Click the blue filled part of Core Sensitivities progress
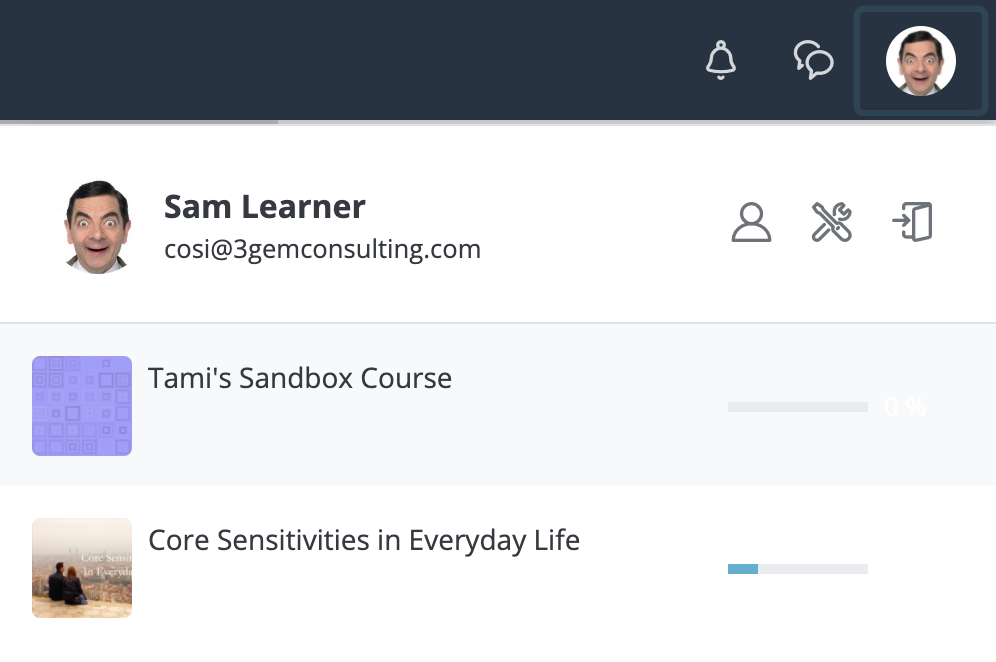This screenshot has width=996, height=662. (743, 569)
